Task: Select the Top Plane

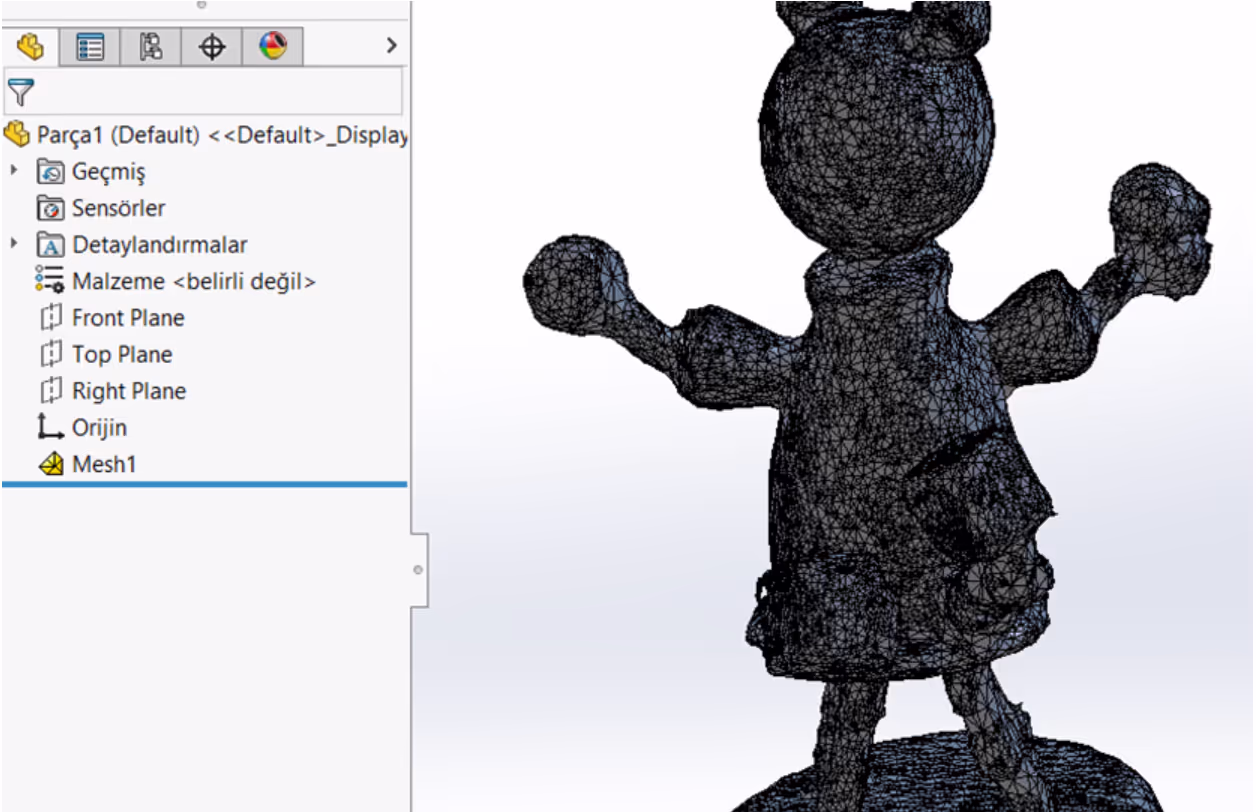Action: pos(122,355)
